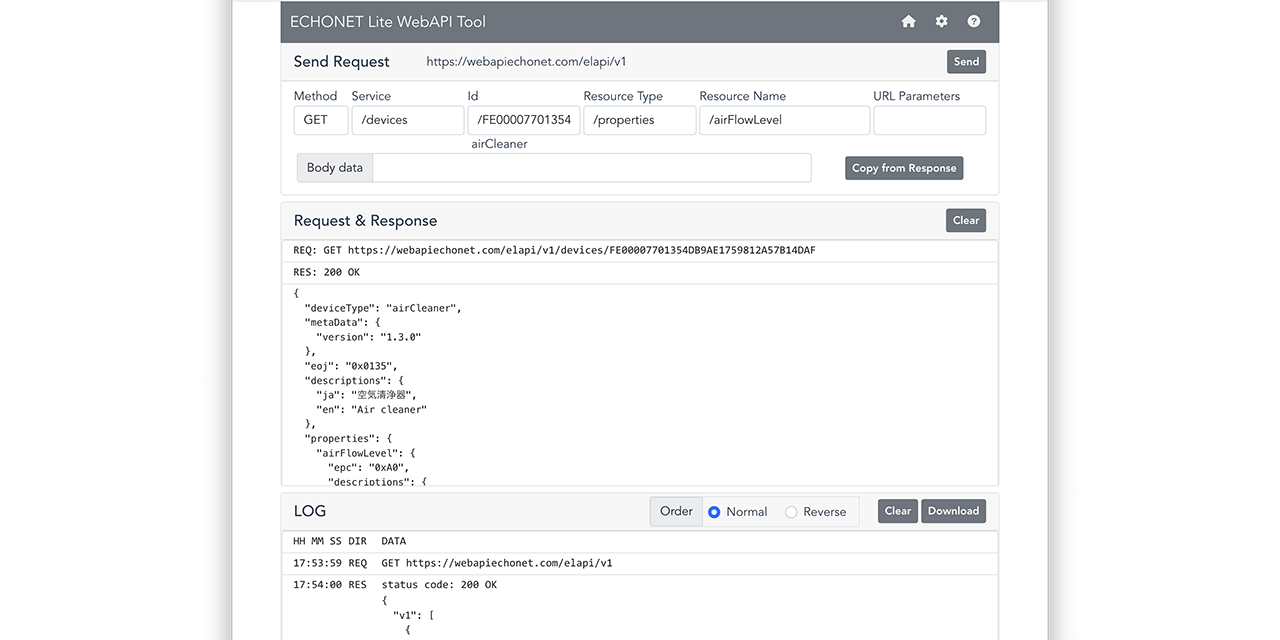This screenshot has width=1280, height=640.
Task: Click the Id field with device identifier
Action: pos(524,120)
